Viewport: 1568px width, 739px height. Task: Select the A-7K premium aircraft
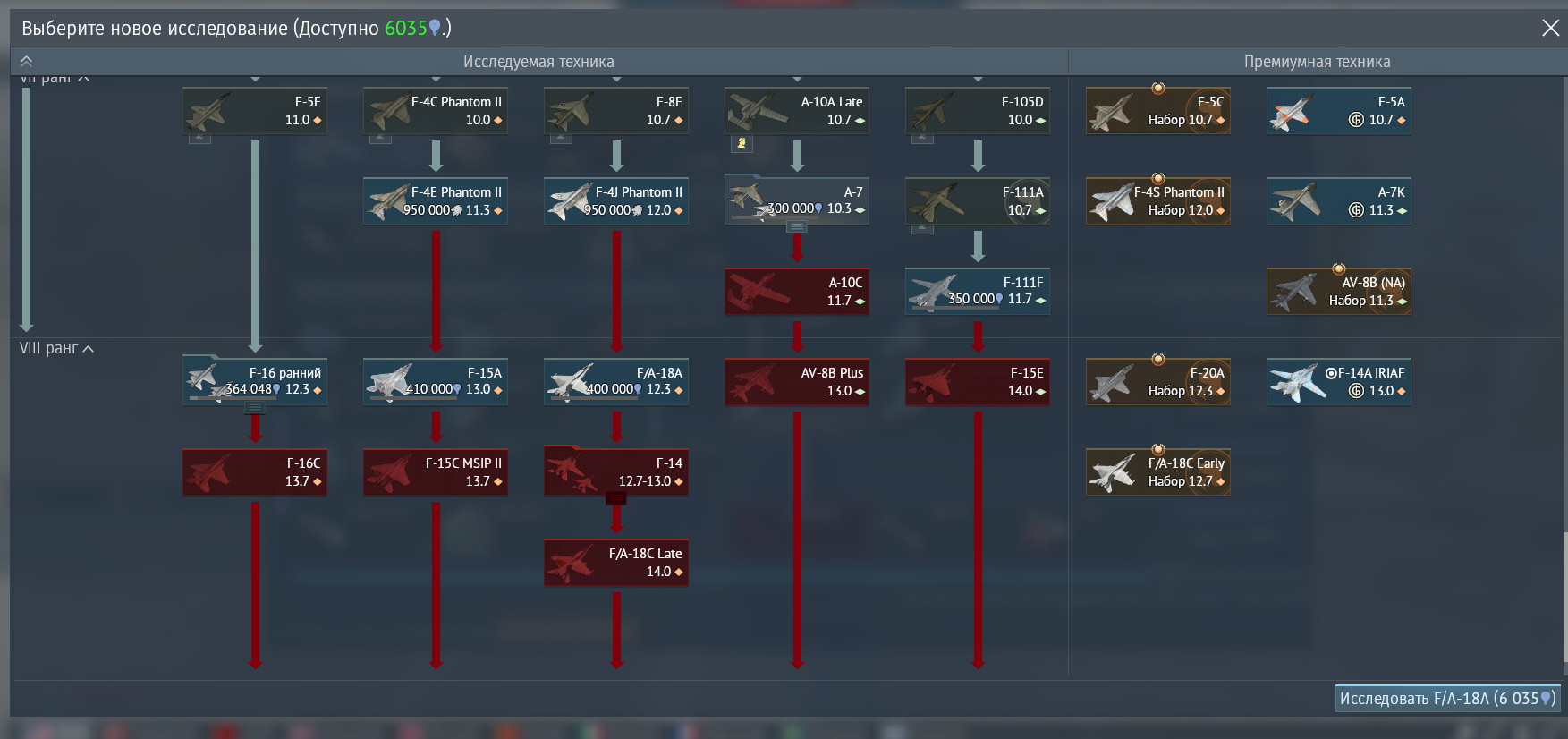pyautogui.click(x=1339, y=201)
